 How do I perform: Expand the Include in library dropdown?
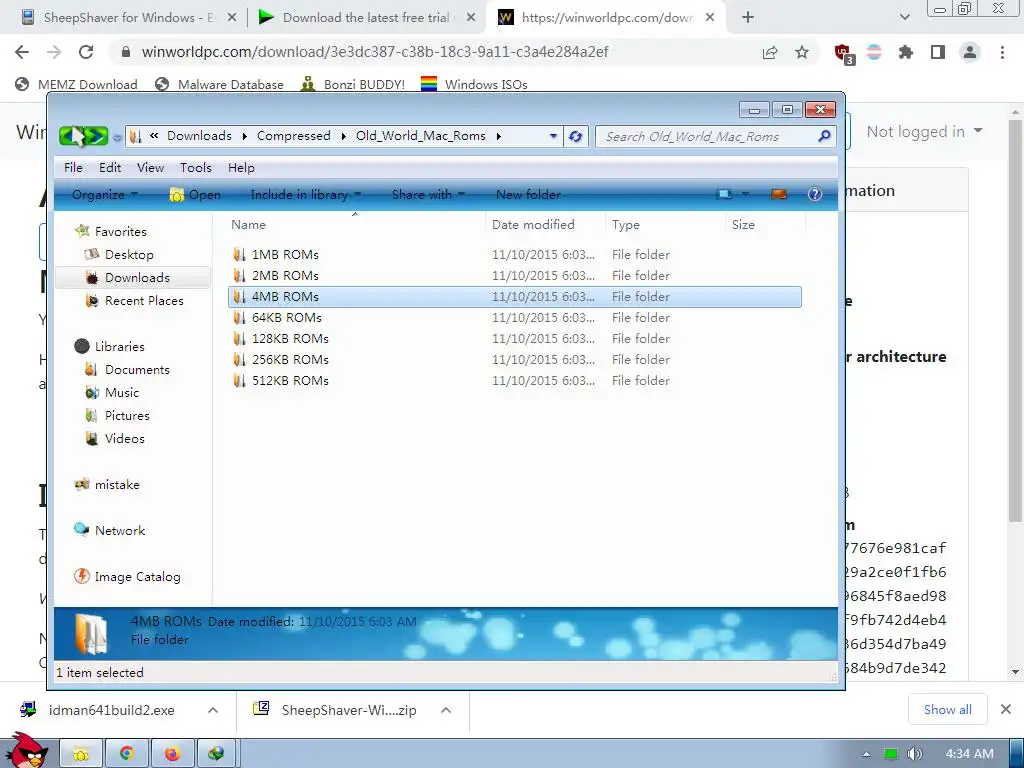click(306, 195)
